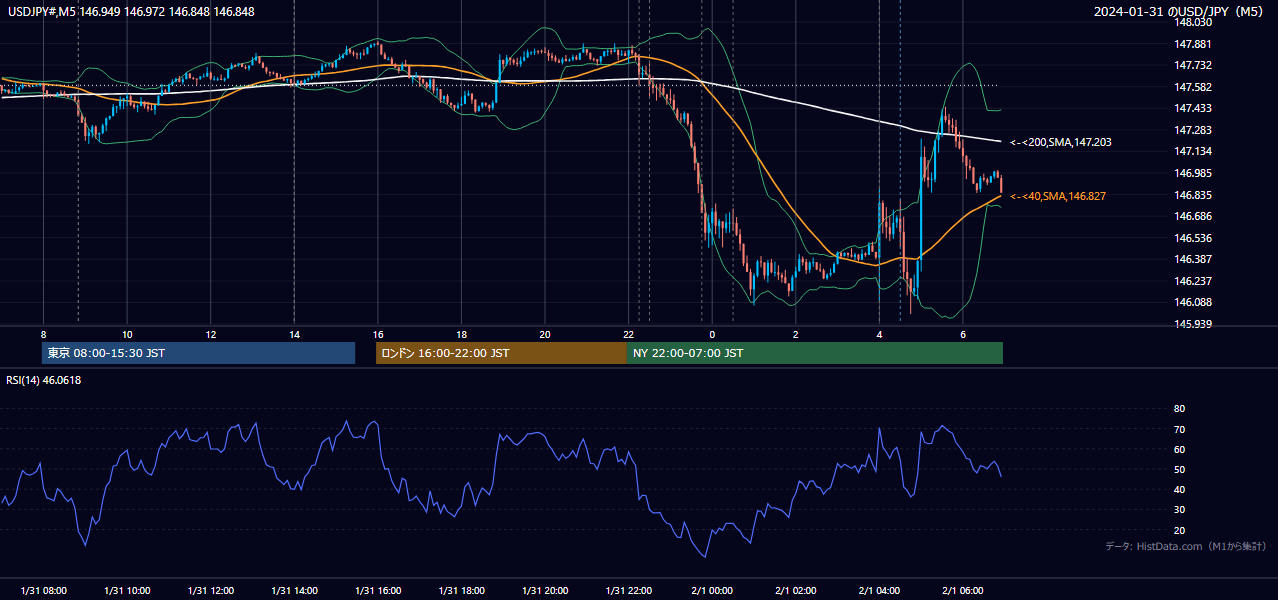This screenshot has width=1278, height=600.
Task: Click the 2/1 06:00 time axis label
Action: click(962, 591)
